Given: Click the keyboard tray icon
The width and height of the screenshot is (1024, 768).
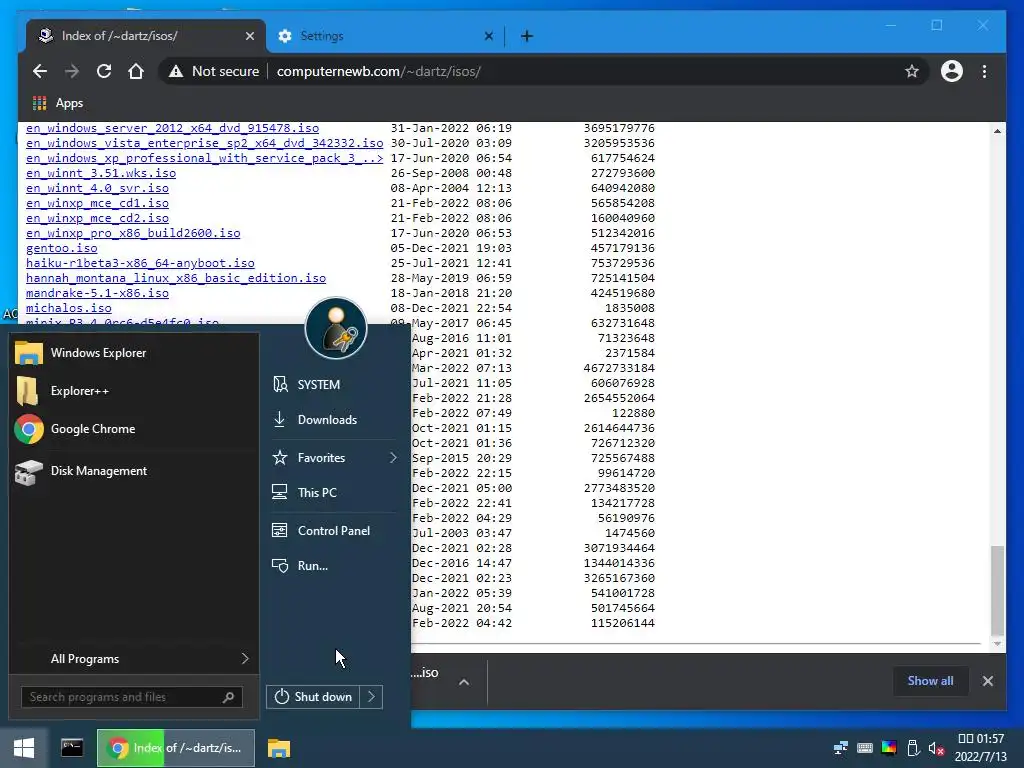Looking at the screenshot, I should coord(865,748).
